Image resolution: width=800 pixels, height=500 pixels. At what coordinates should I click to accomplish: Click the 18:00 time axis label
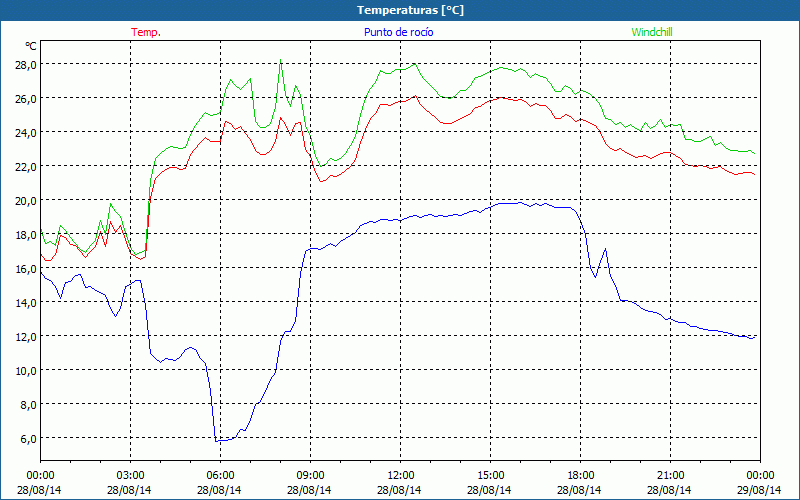(581, 476)
